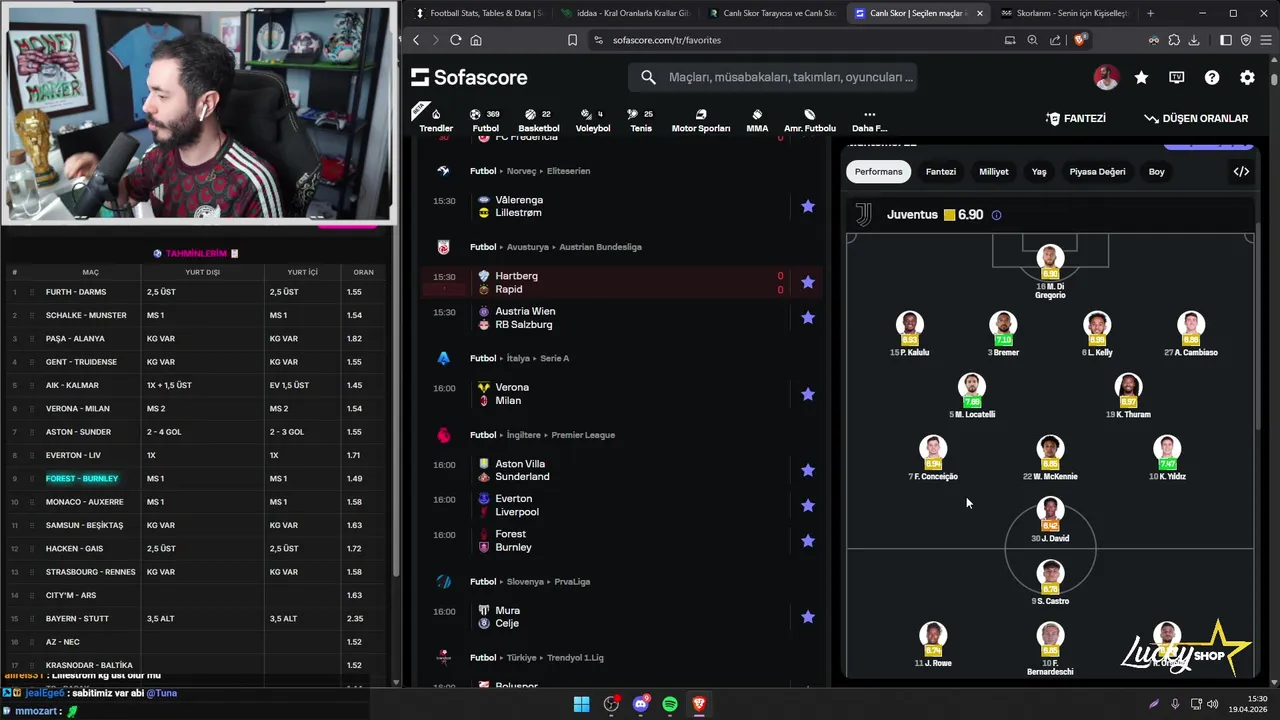The height and width of the screenshot is (720, 1280).
Task: Open Windows Start menu
Action: click(581, 704)
